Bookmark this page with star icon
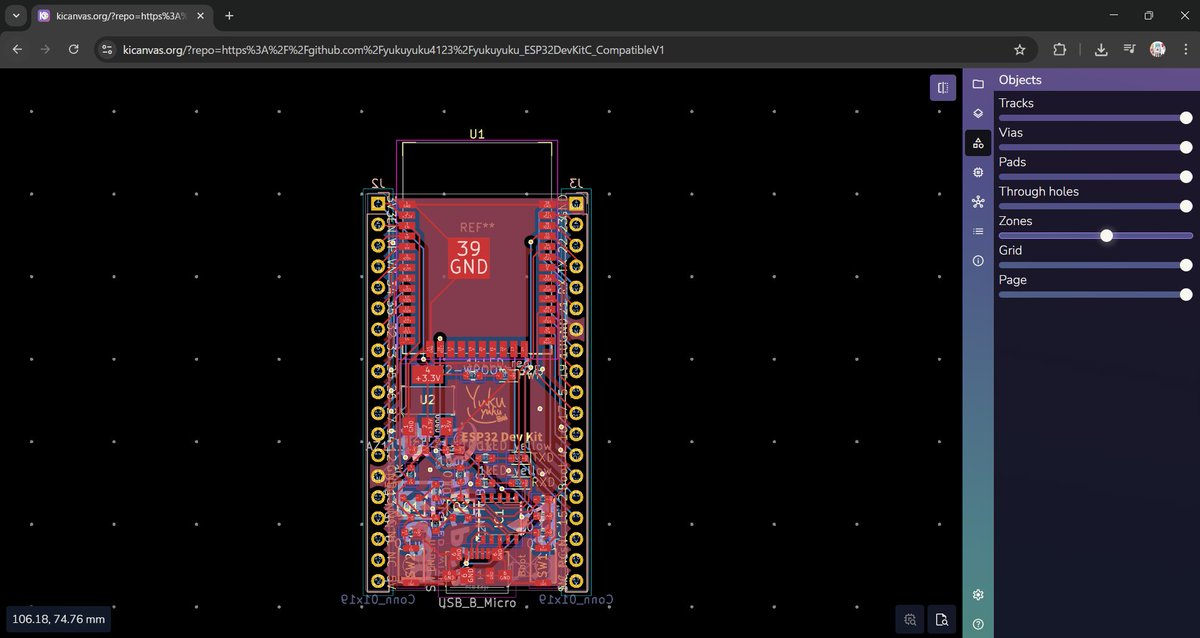 tap(1020, 49)
